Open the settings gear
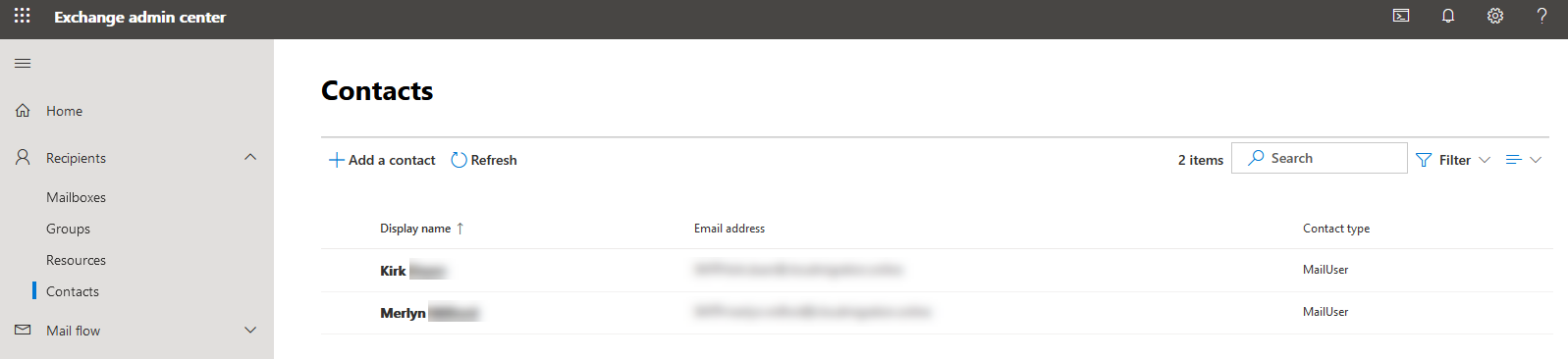1568x359 pixels. pyautogui.click(x=1495, y=16)
